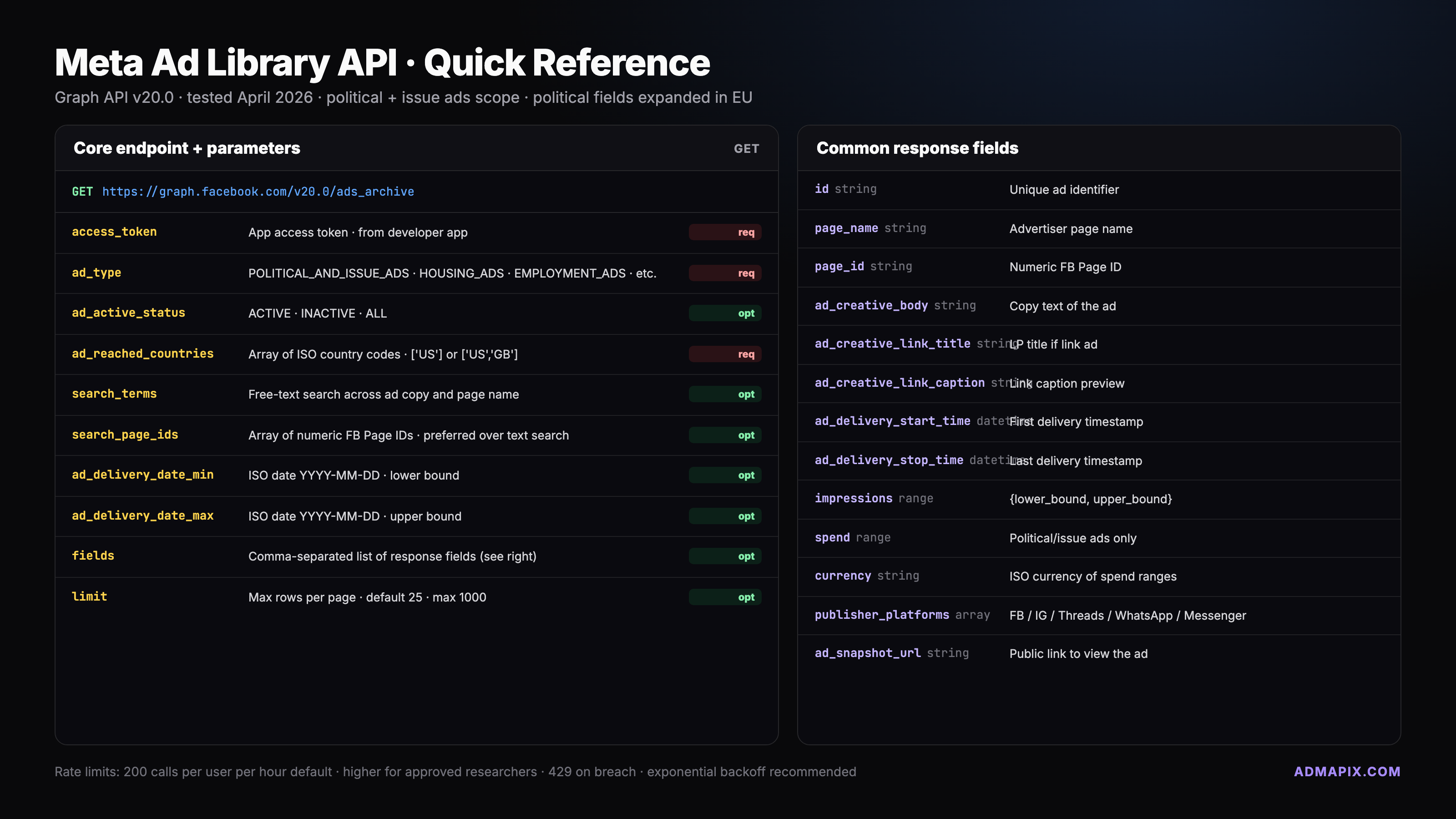This screenshot has width=1456, height=819.
Task: Click the publisher_platforms array field
Action: (x=882, y=615)
